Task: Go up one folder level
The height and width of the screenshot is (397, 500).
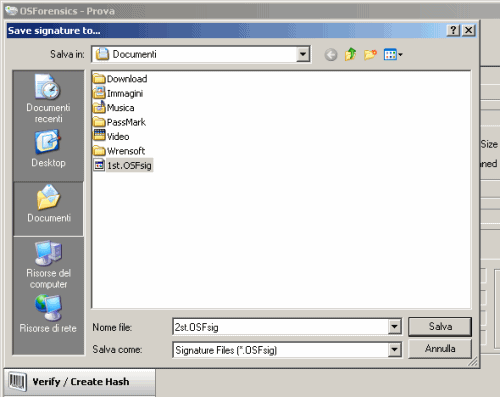Action: [x=350, y=54]
